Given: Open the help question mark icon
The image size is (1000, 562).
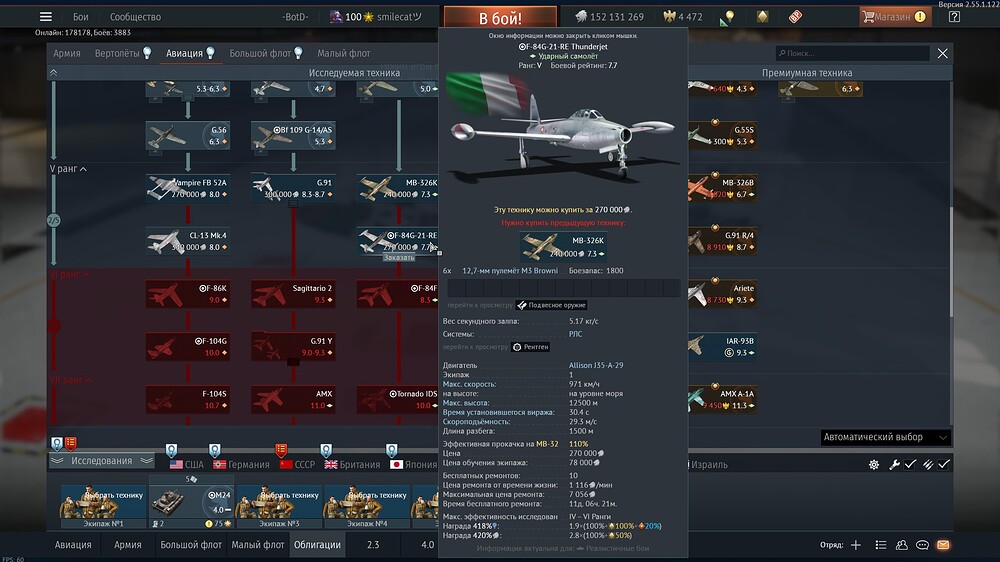Looking at the screenshot, I should click(954, 17).
